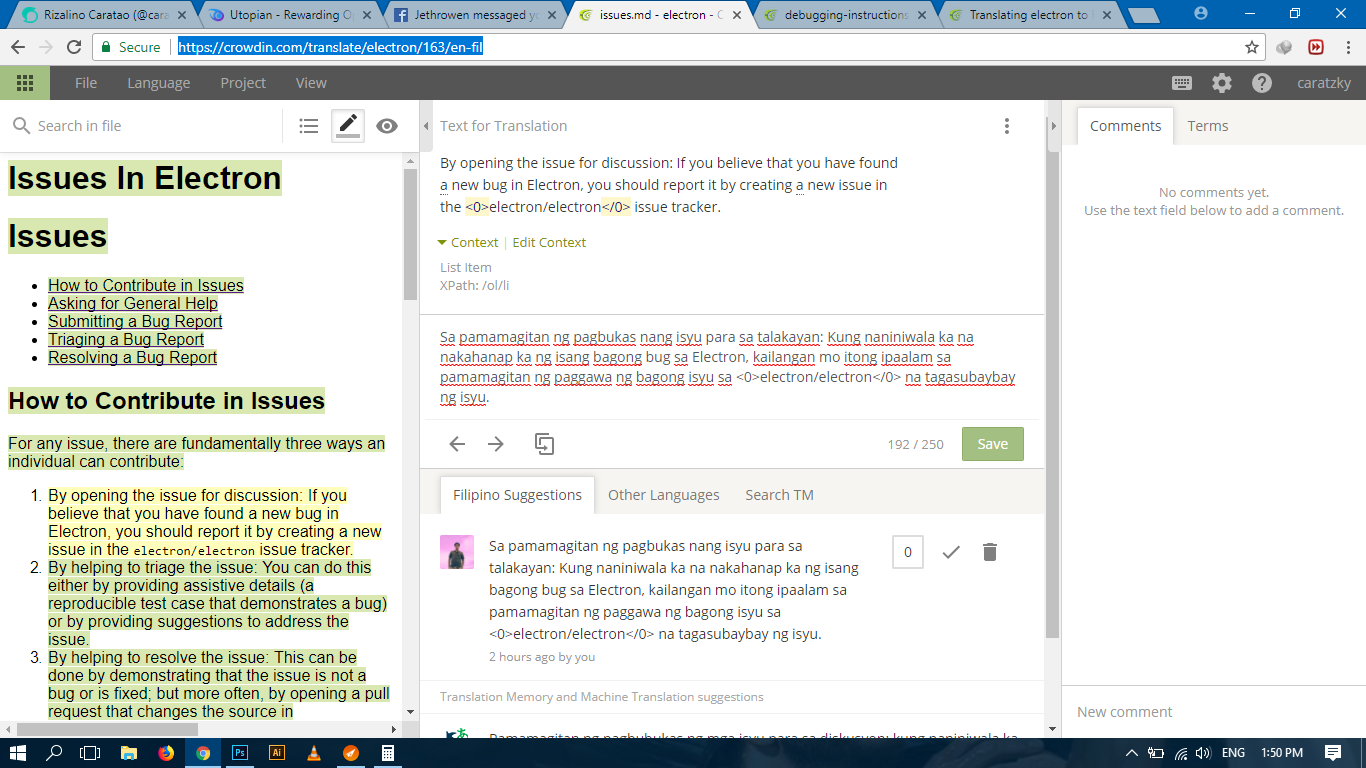Go to next string arrow
Screen dimensions: 1366x768
click(496, 444)
